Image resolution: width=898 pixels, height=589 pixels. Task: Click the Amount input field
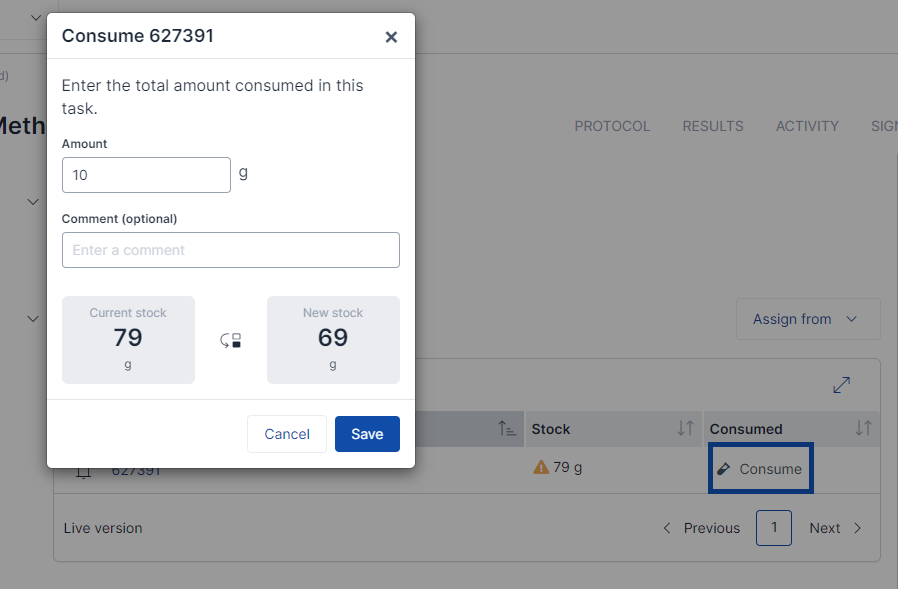tap(146, 175)
